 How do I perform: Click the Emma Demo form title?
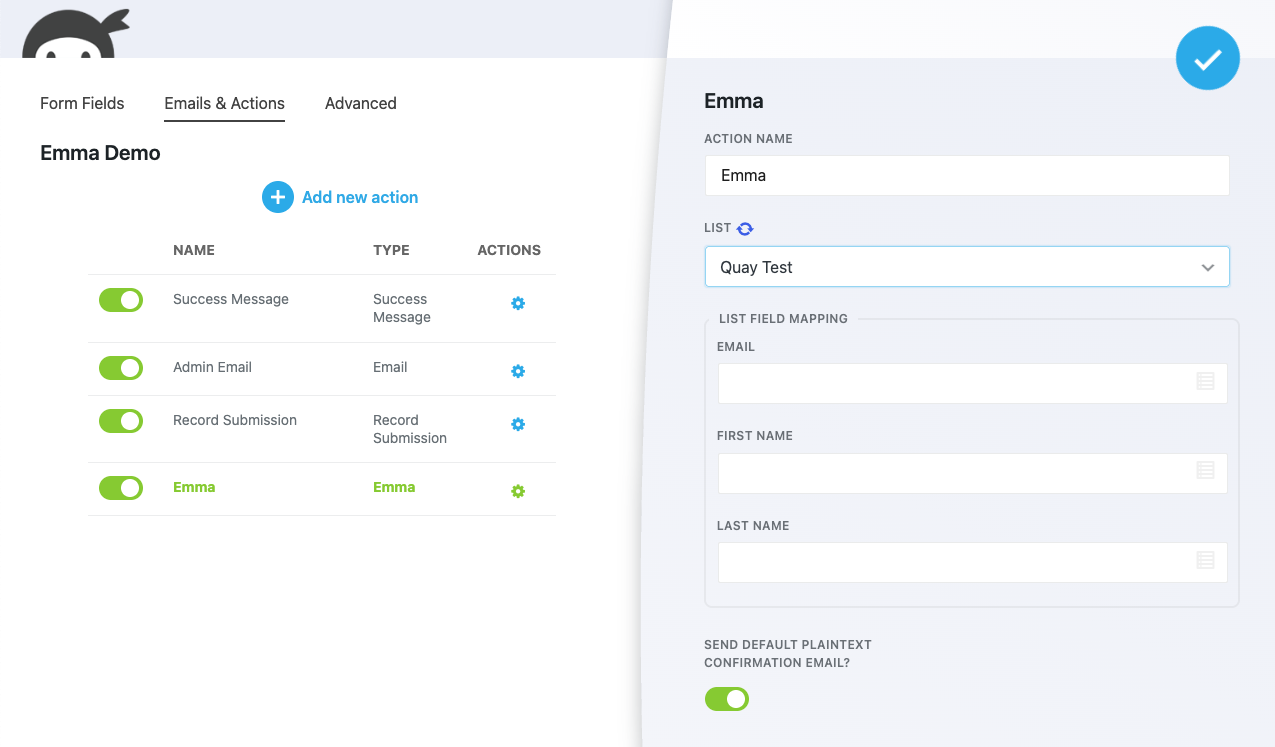(100, 153)
